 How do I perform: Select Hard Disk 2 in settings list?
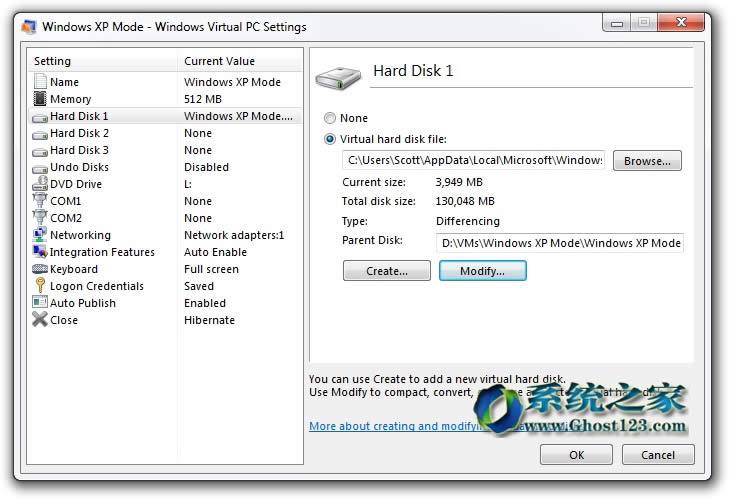(x=80, y=133)
